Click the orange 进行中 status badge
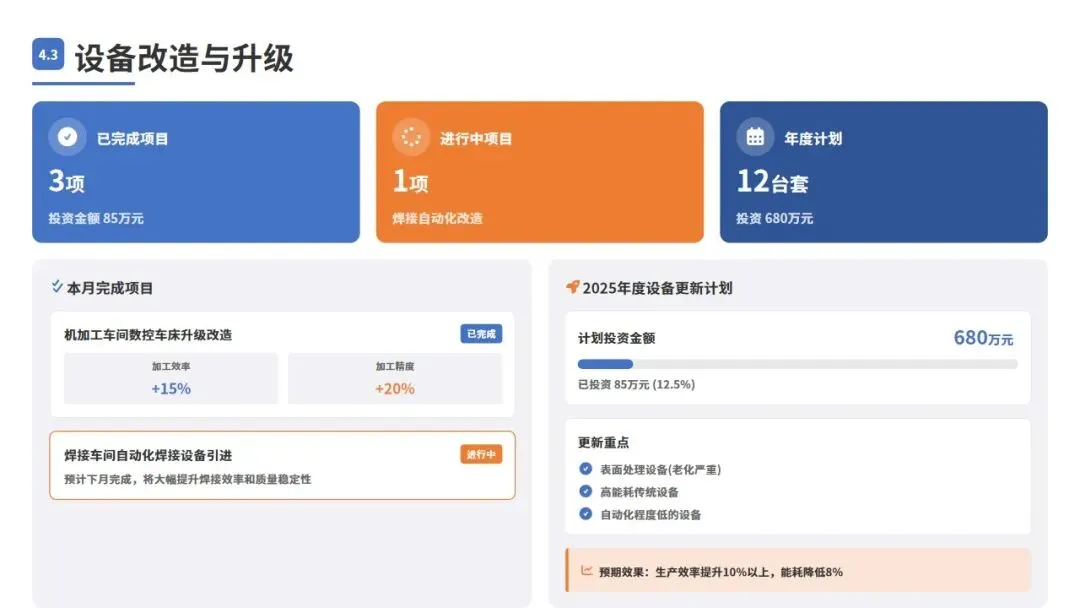This screenshot has height=608, width=1080. [481, 454]
